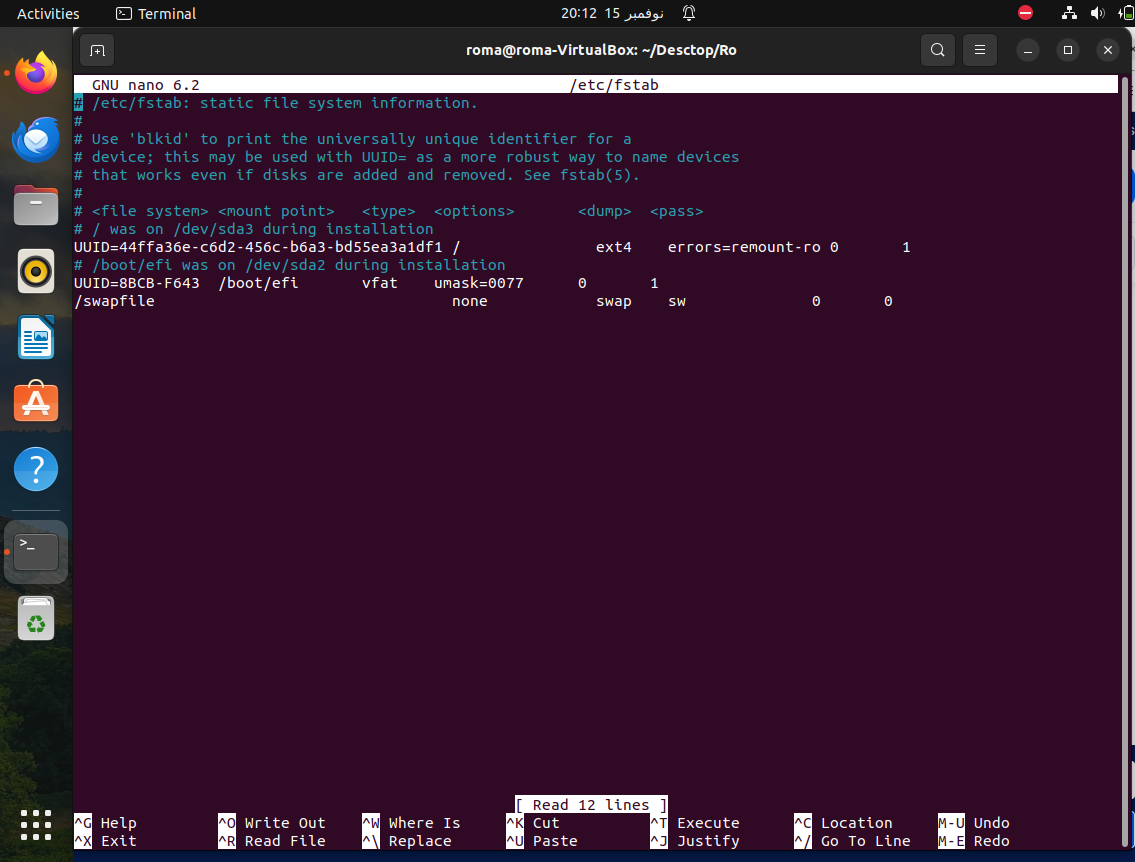
Task: Open the terminal hamburger menu
Action: tap(980, 50)
